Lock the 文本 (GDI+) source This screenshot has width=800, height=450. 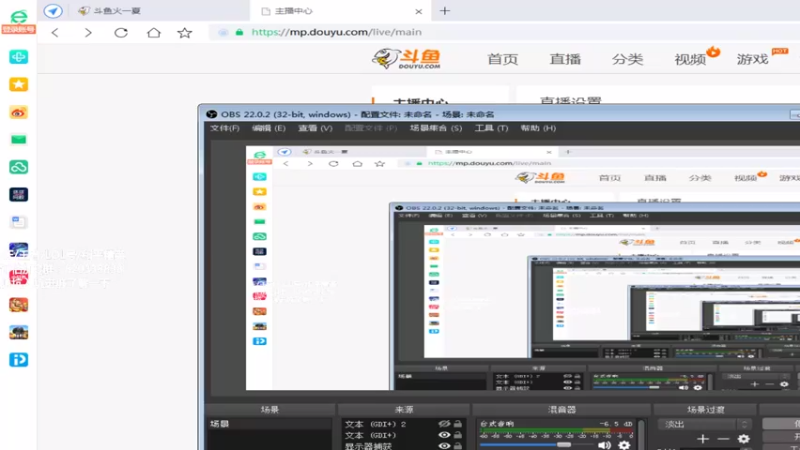point(458,435)
